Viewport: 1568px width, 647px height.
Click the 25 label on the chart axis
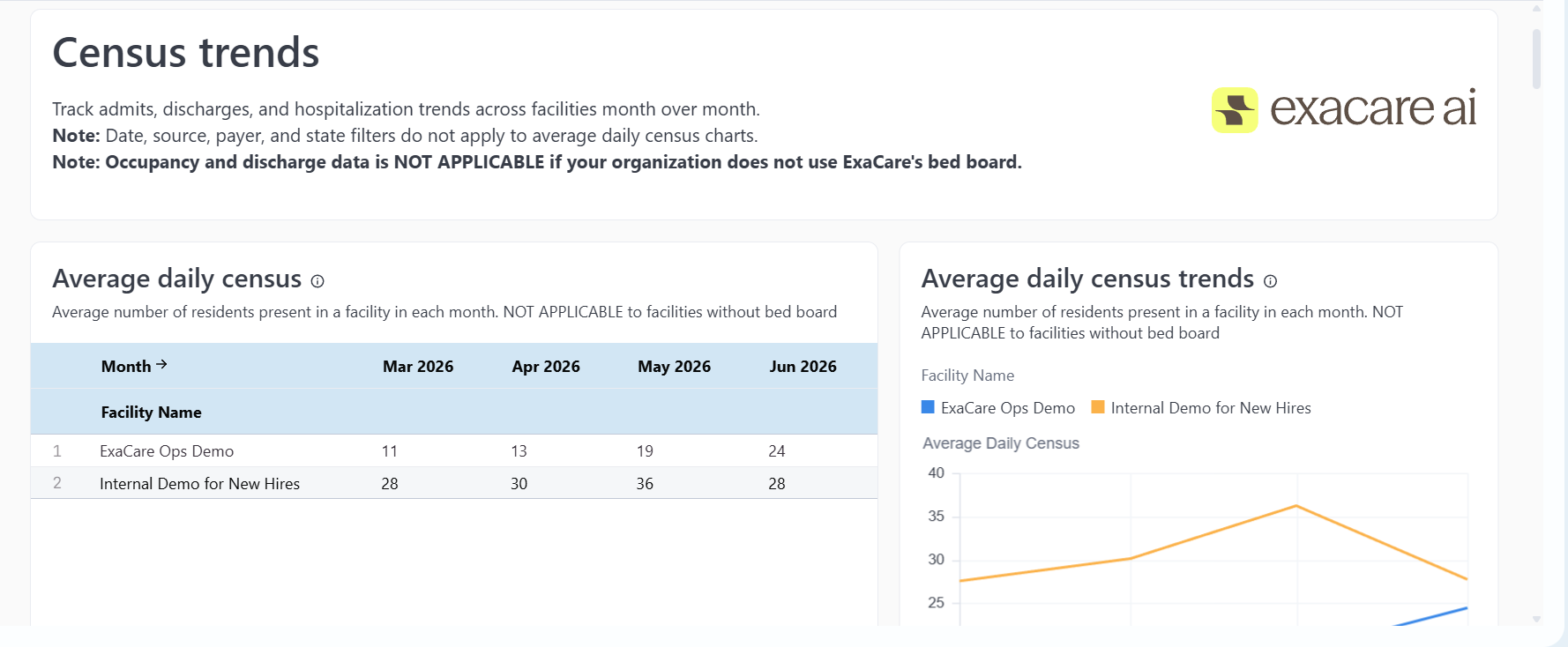pos(937,602)
